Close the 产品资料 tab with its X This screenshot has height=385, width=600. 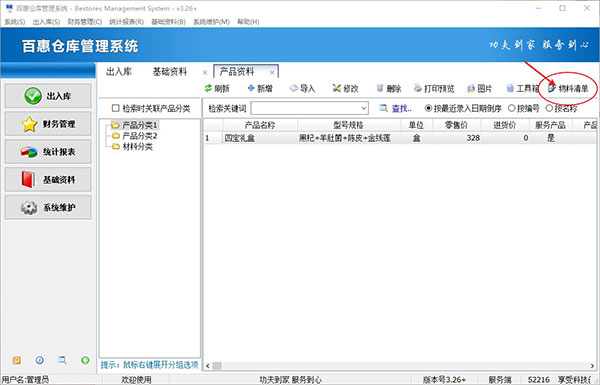point(272,72)
